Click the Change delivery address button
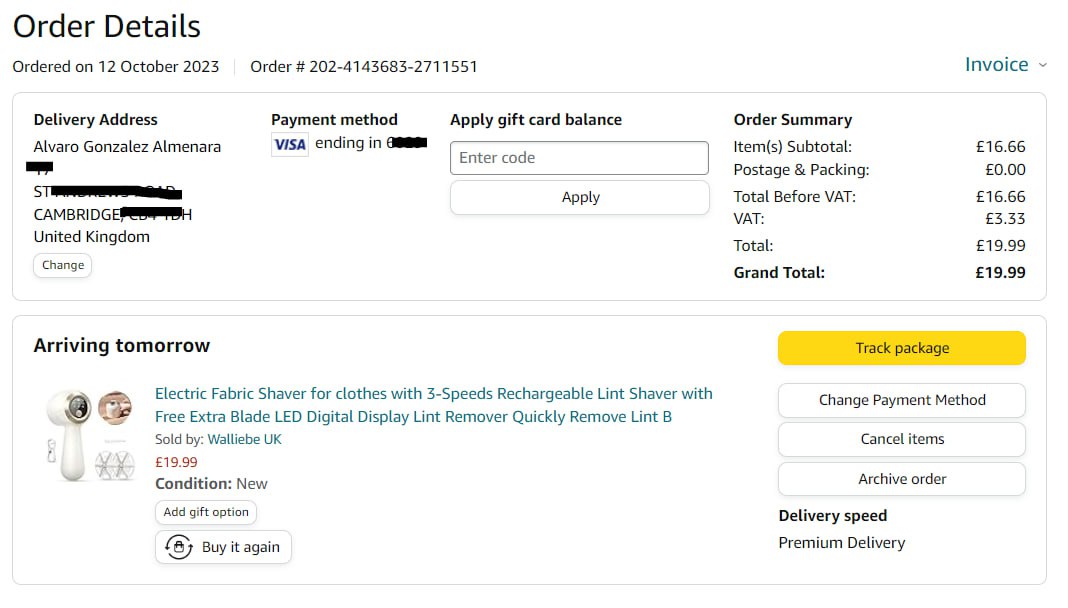 click(63, 265)
